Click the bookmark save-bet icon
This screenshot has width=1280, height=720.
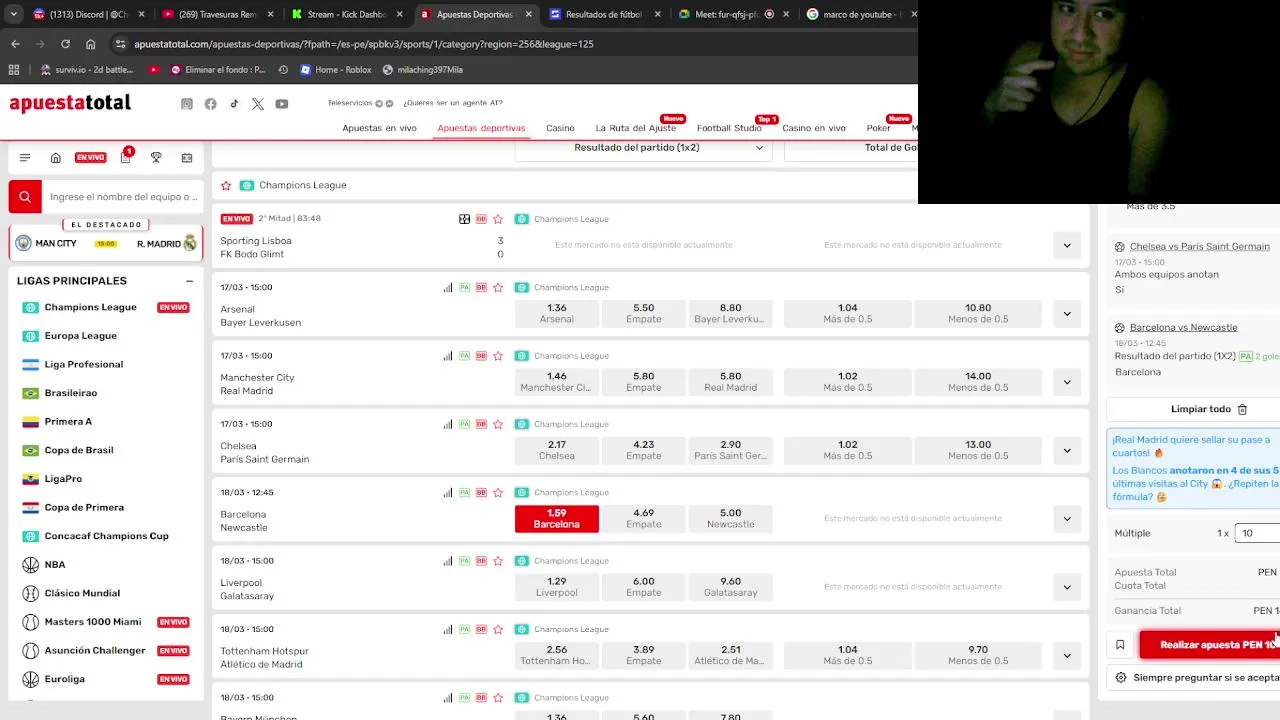point(1120,645)
